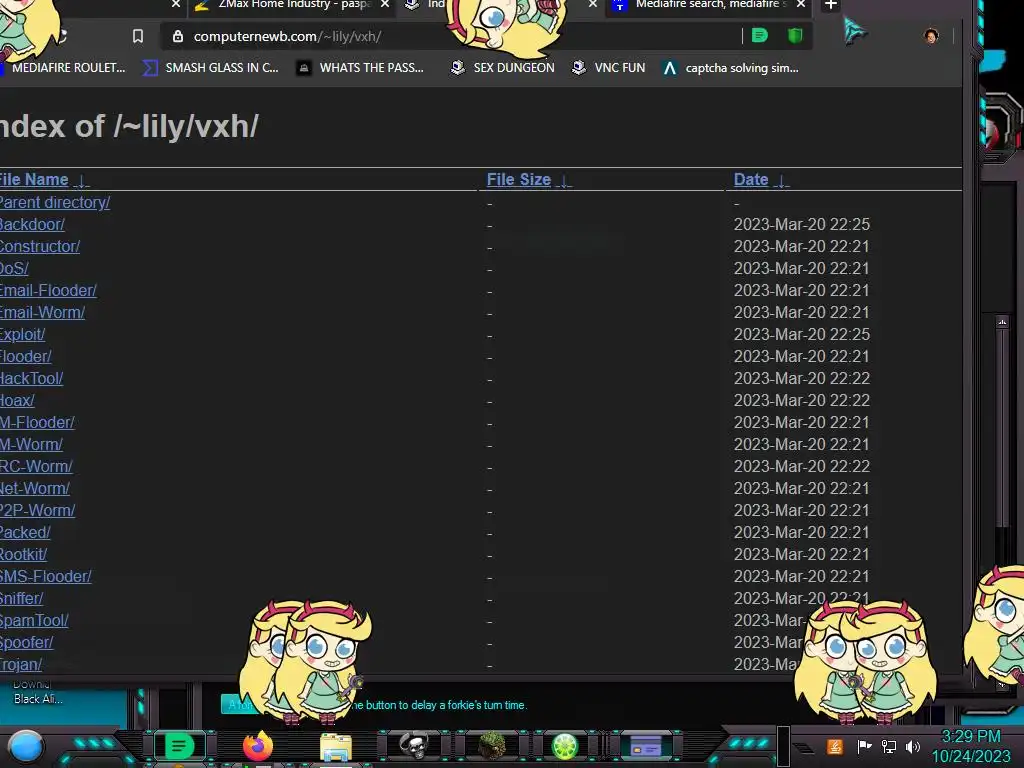Image resolution: width=1024 pixels, height=768 pixels.
Task: Open the card-window app in taskbar
Action: coord(645,746)
